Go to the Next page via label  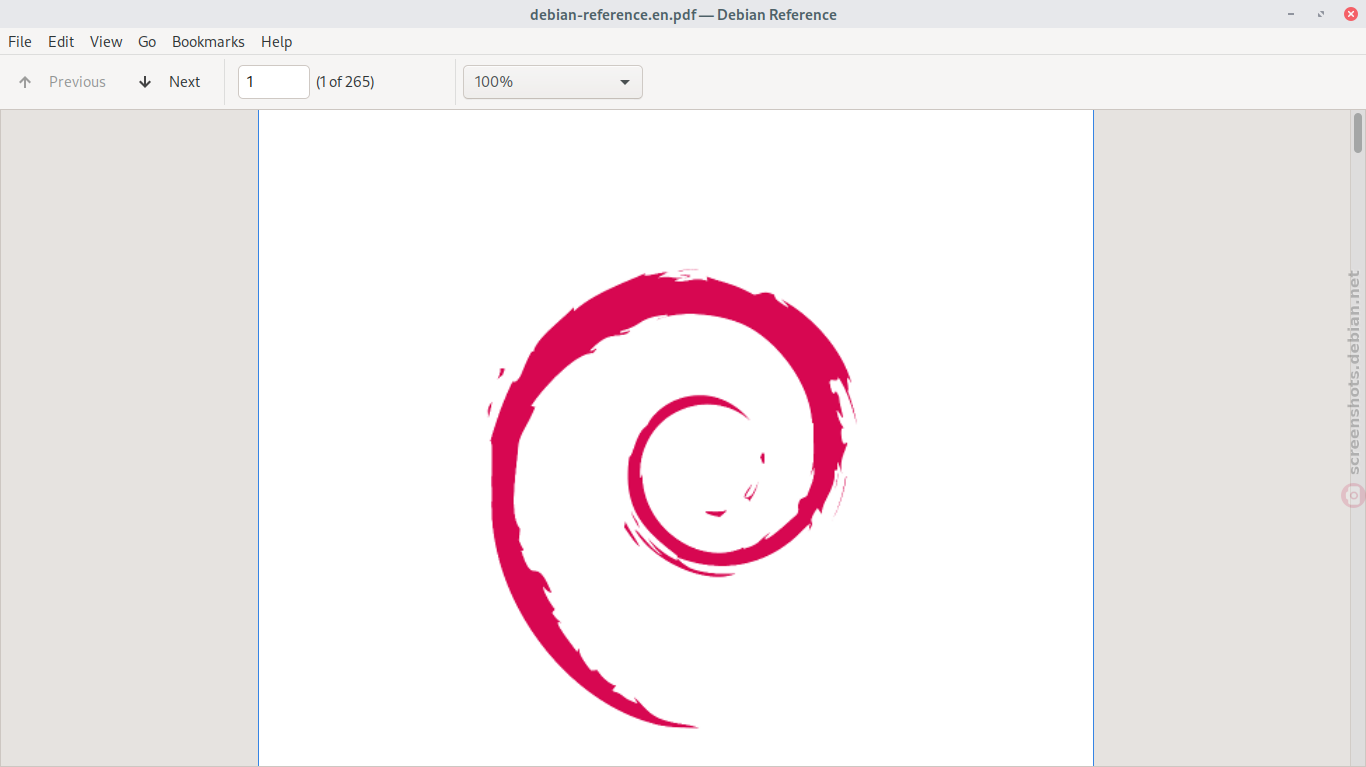coord(184,82)
